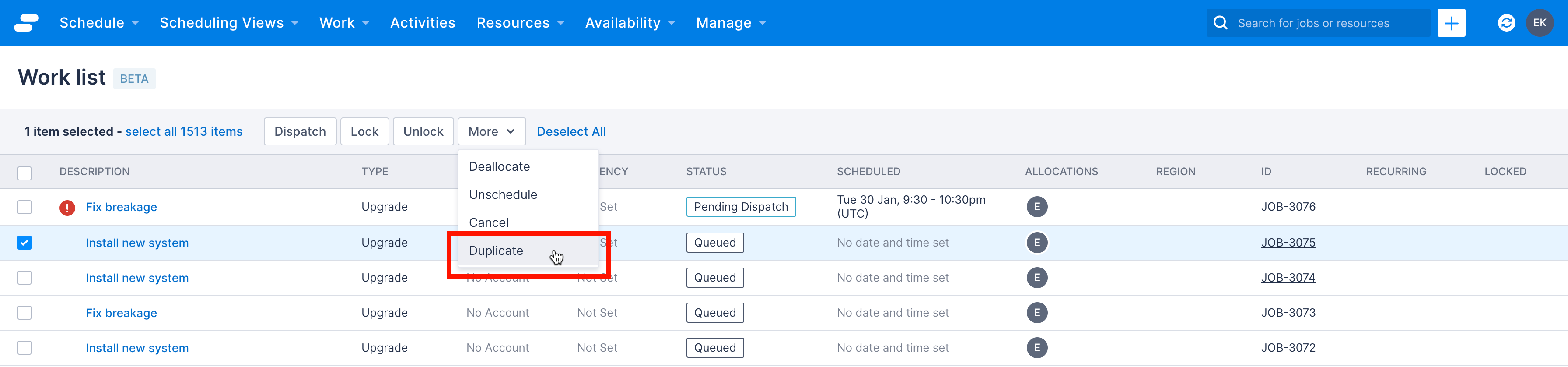Click select all 1513 items link
Screen dimensions: 1568x367
[x=184, y=132]
